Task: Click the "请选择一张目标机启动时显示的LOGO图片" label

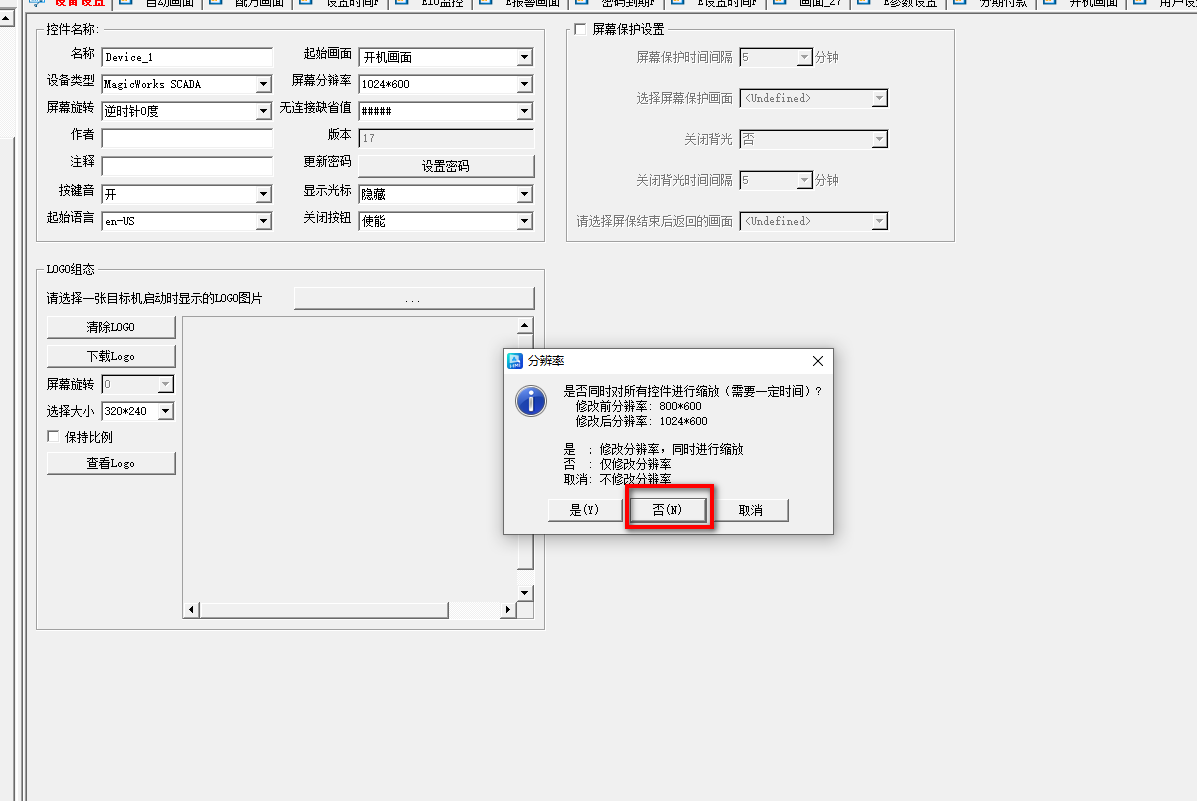Action: pos(154,299)
